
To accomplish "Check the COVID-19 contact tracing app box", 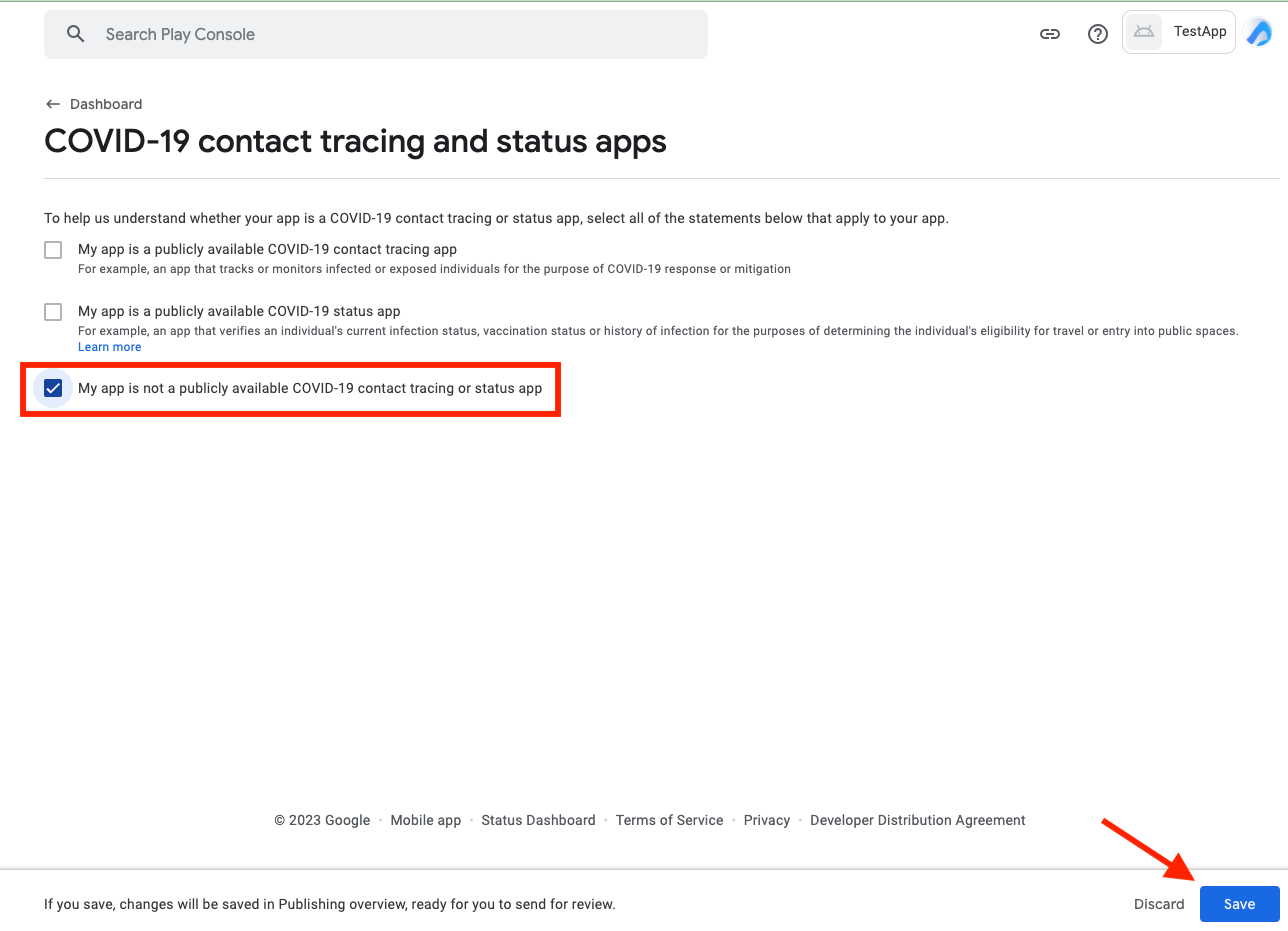I will tap(53, 250).
